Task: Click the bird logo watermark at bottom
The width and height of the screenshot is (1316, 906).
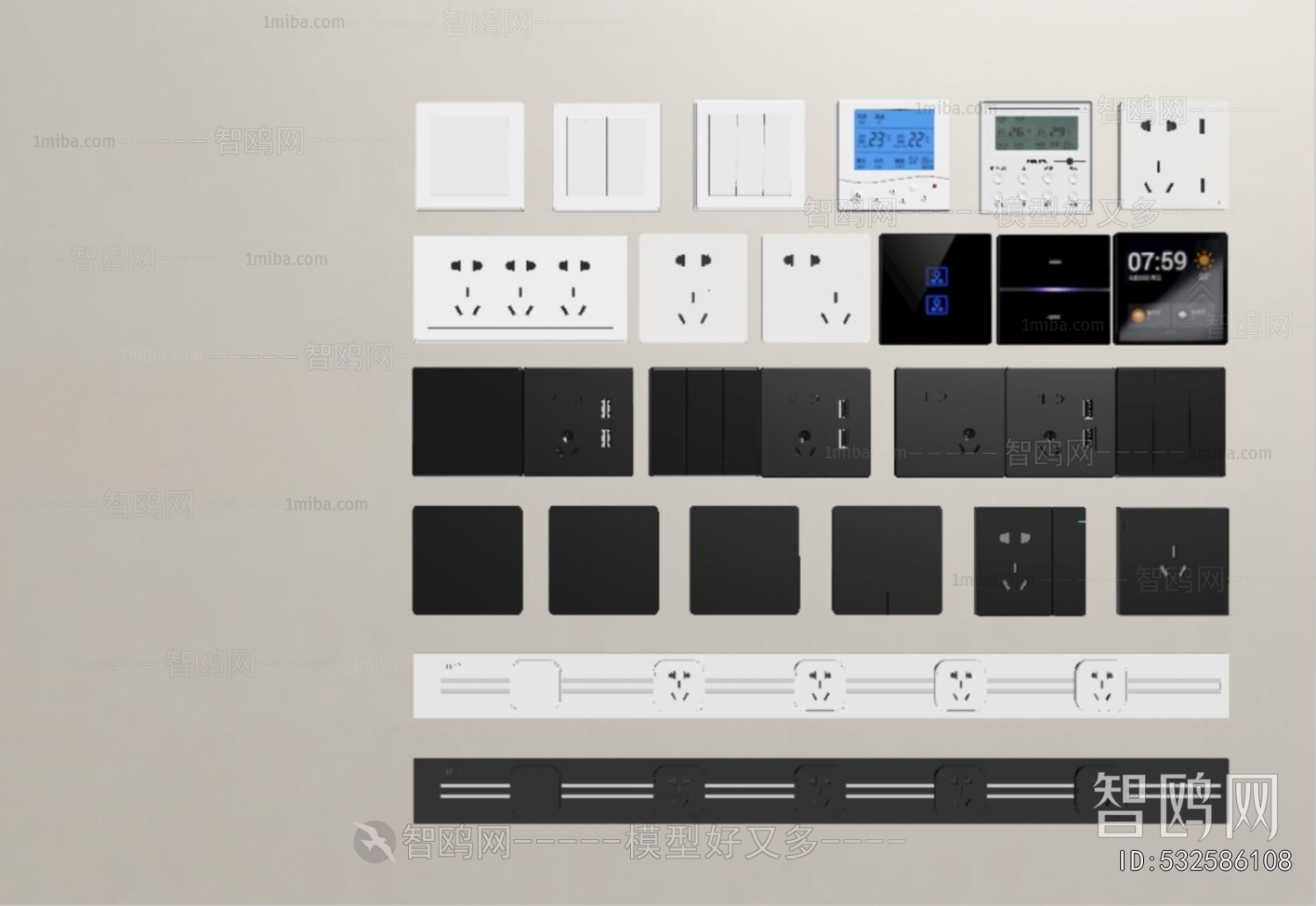Action: (x=375, y=840)
